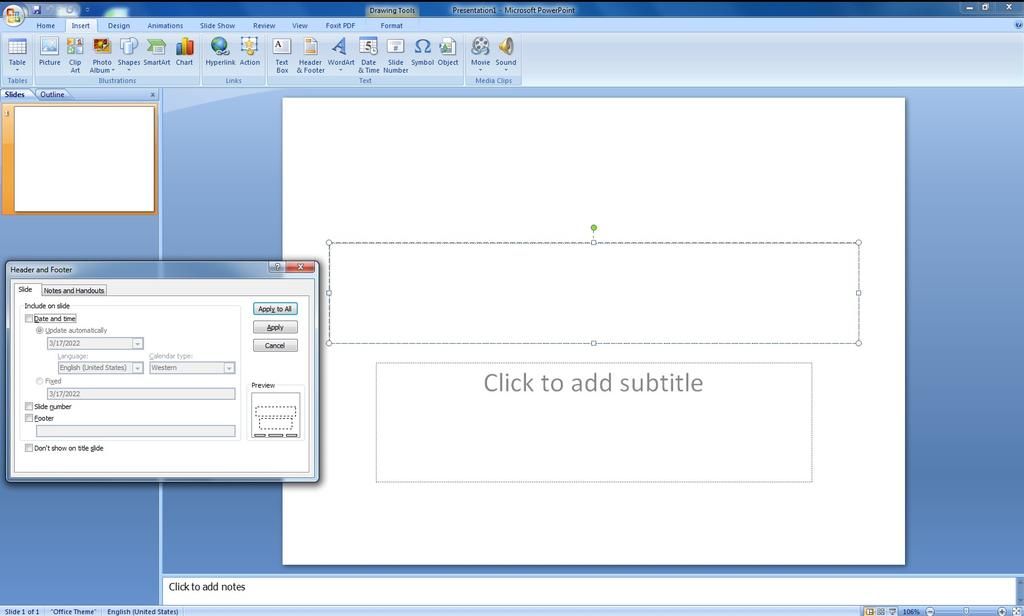Open the Shapes gallery

(x=129, y=54)
